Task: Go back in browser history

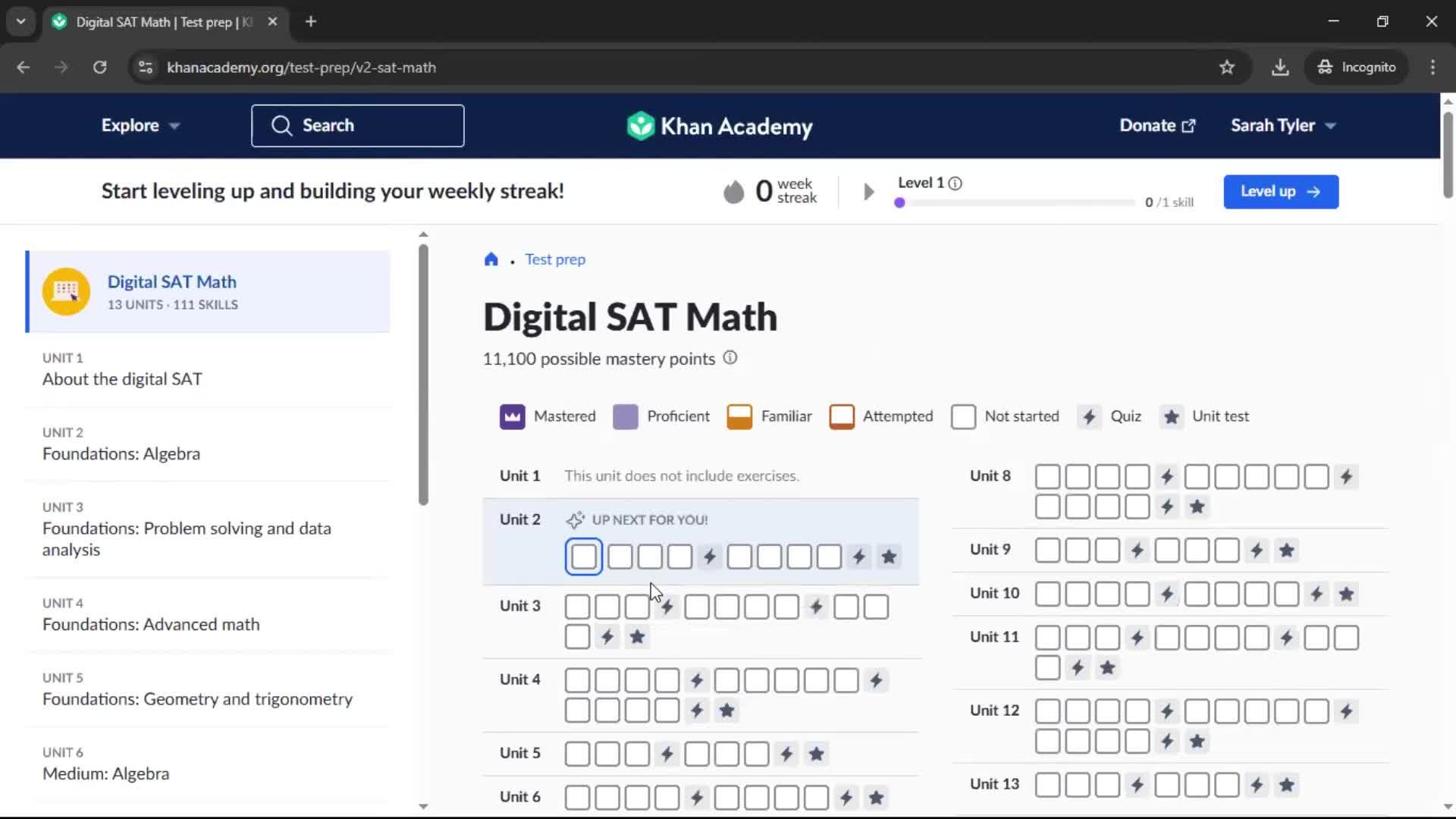Action: 24,67
